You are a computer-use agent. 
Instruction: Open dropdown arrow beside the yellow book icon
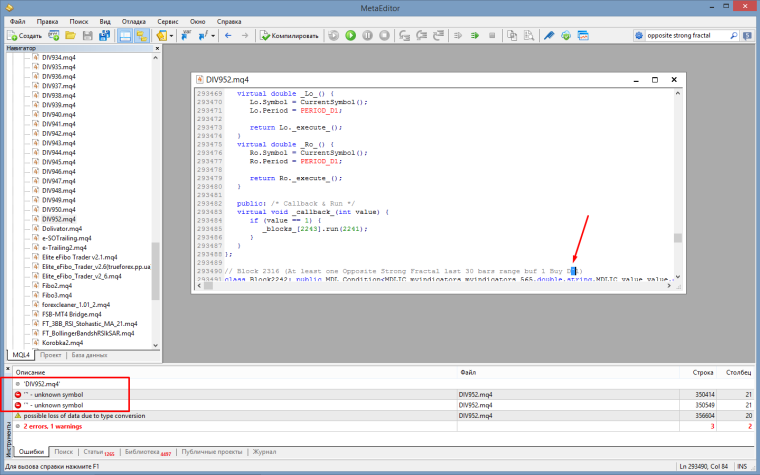coord(171,36)
